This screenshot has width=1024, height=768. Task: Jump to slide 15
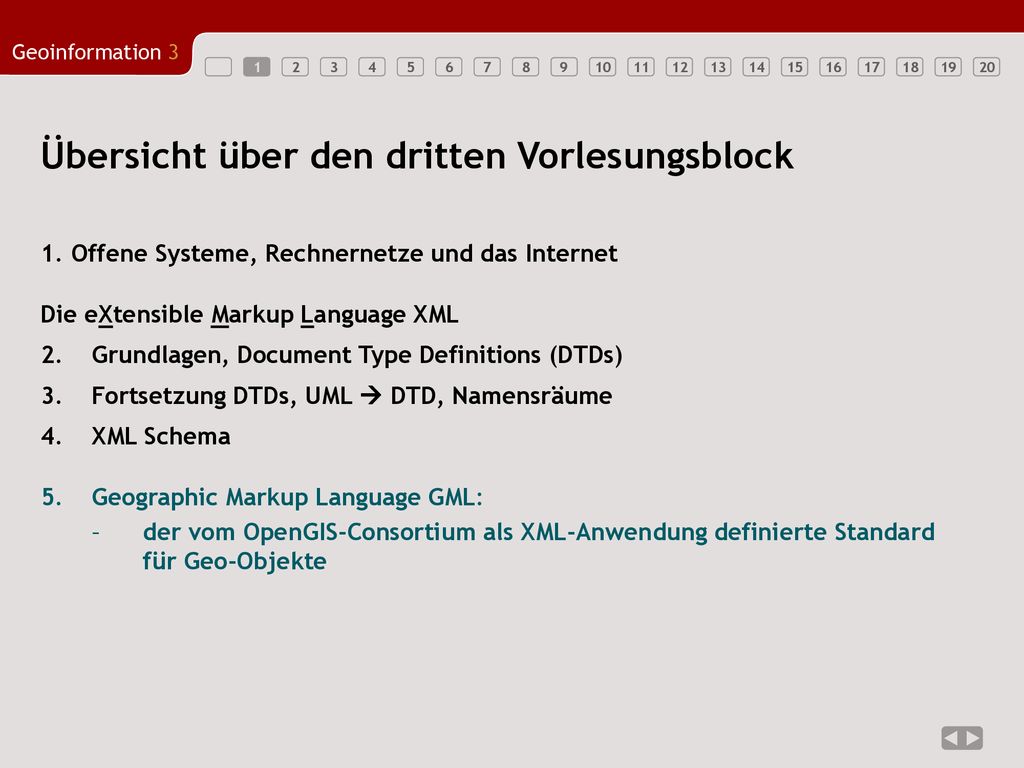pos(794,67)
